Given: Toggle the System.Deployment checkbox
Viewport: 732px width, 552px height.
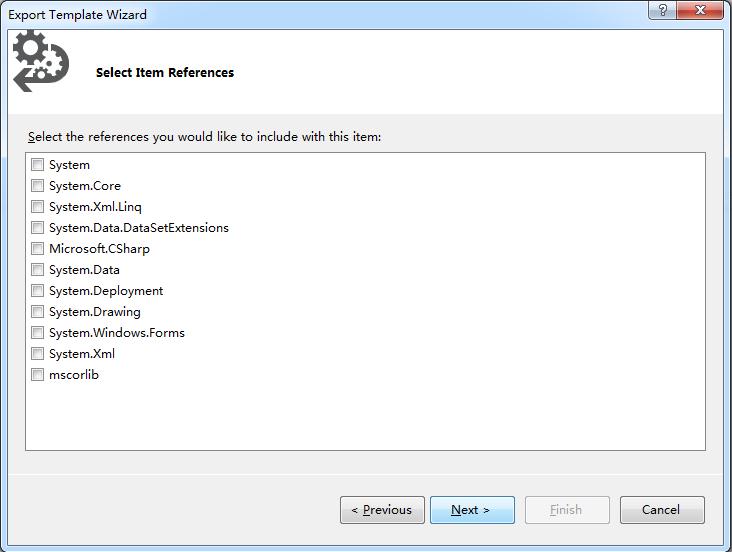Looking at the screenshot, I should coord(37,290).
